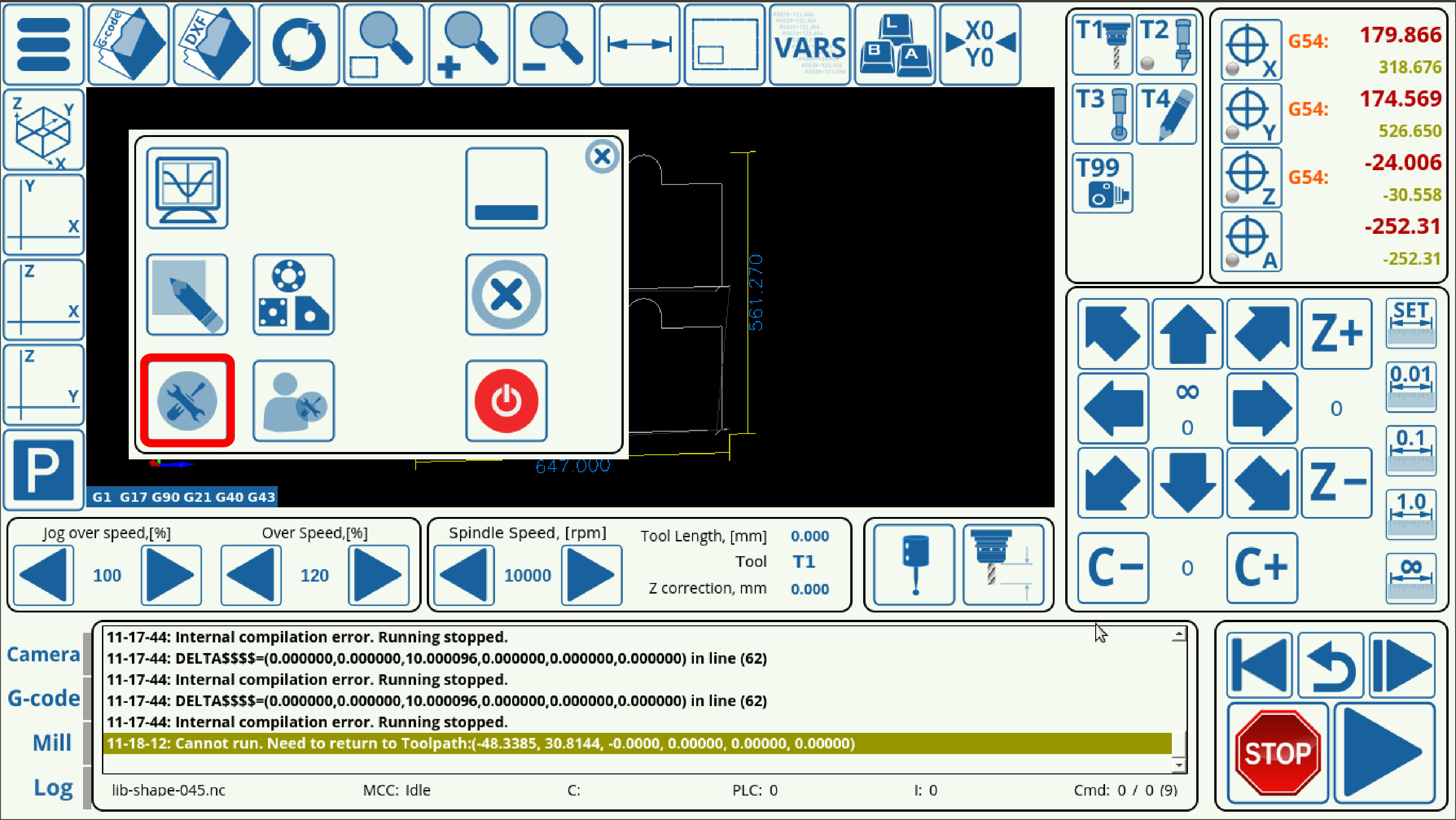Viewport: 1456px width, 820px height.
Task: Switch to isometric 3D view icon
Action: coord(43,130)
